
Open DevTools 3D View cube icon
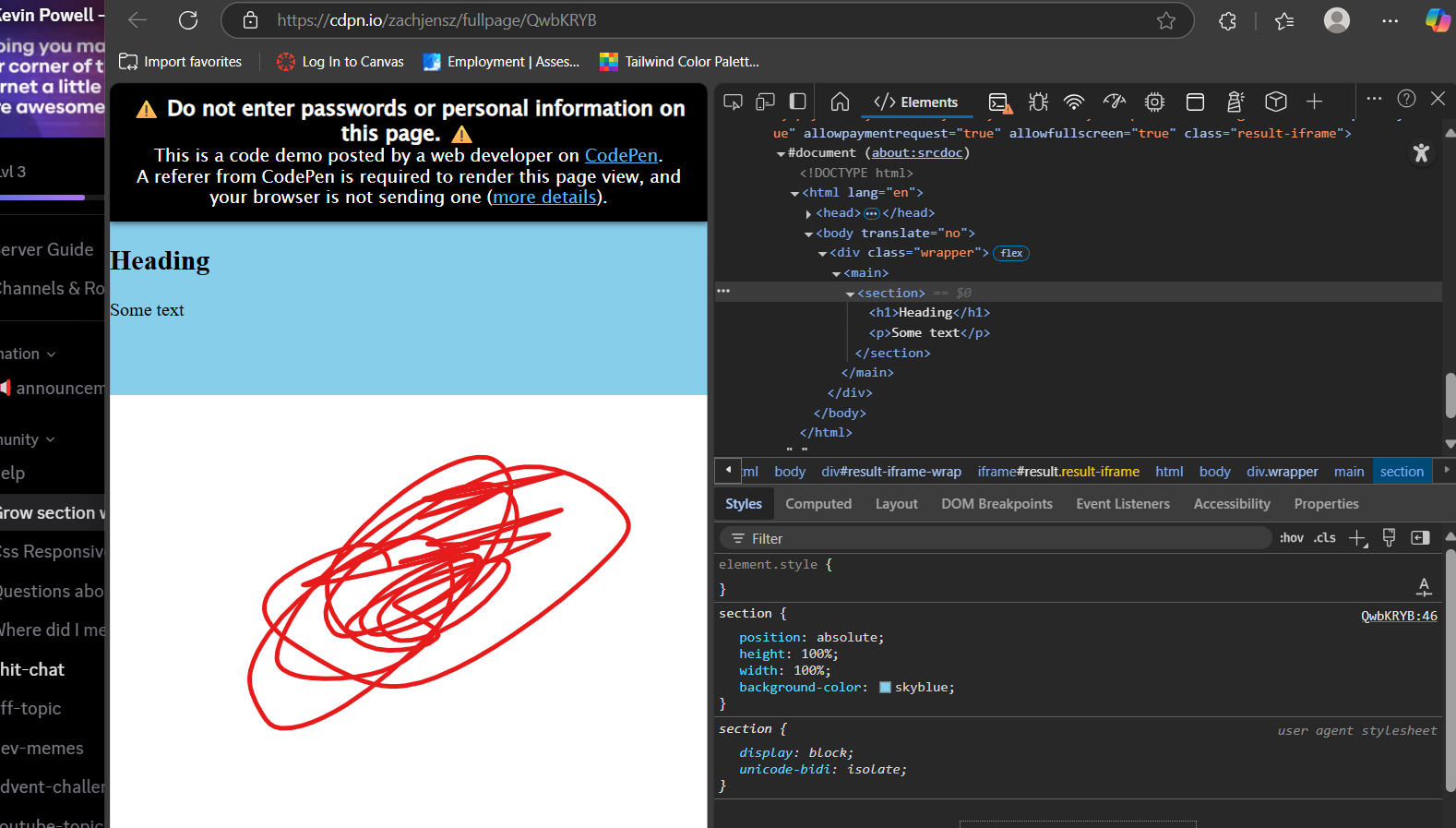(x=1276, y=102)
